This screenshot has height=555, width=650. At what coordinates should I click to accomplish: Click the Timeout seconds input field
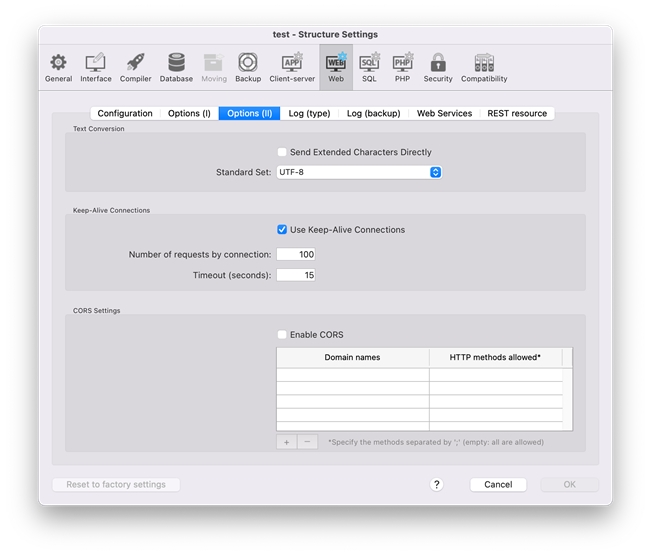[296, 275]
